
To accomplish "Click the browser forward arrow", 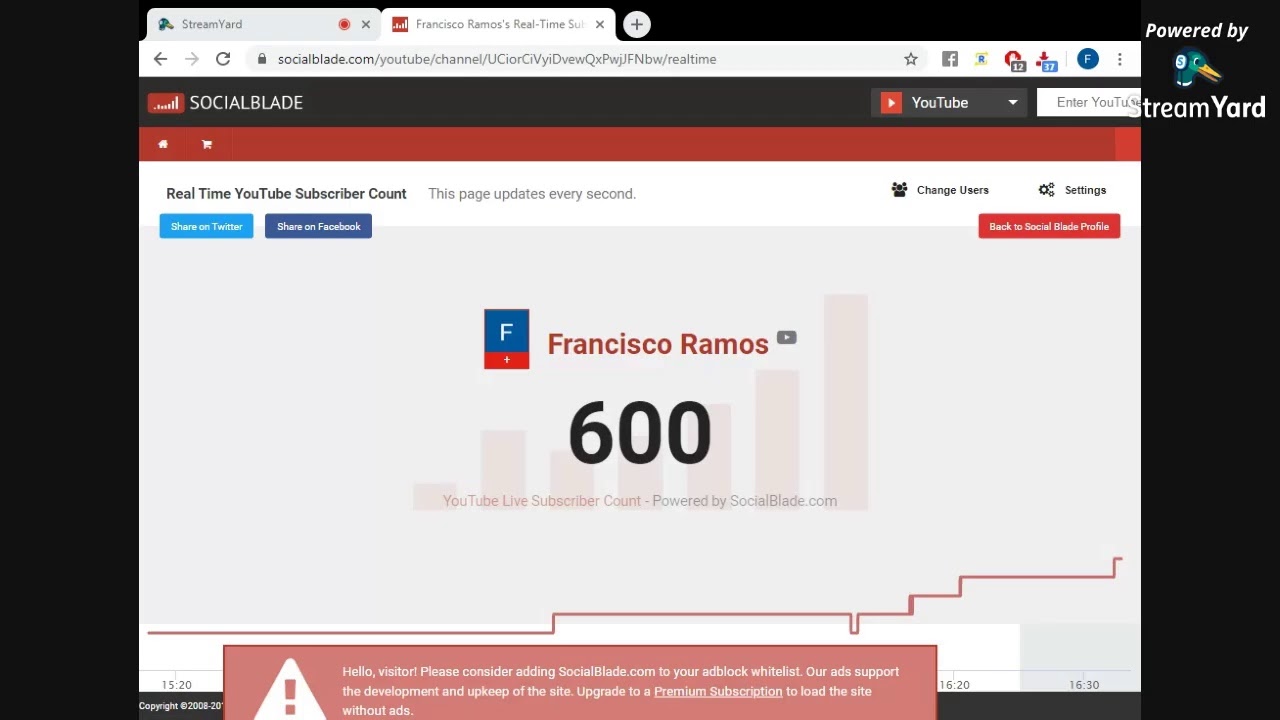I will pos(192,59).
